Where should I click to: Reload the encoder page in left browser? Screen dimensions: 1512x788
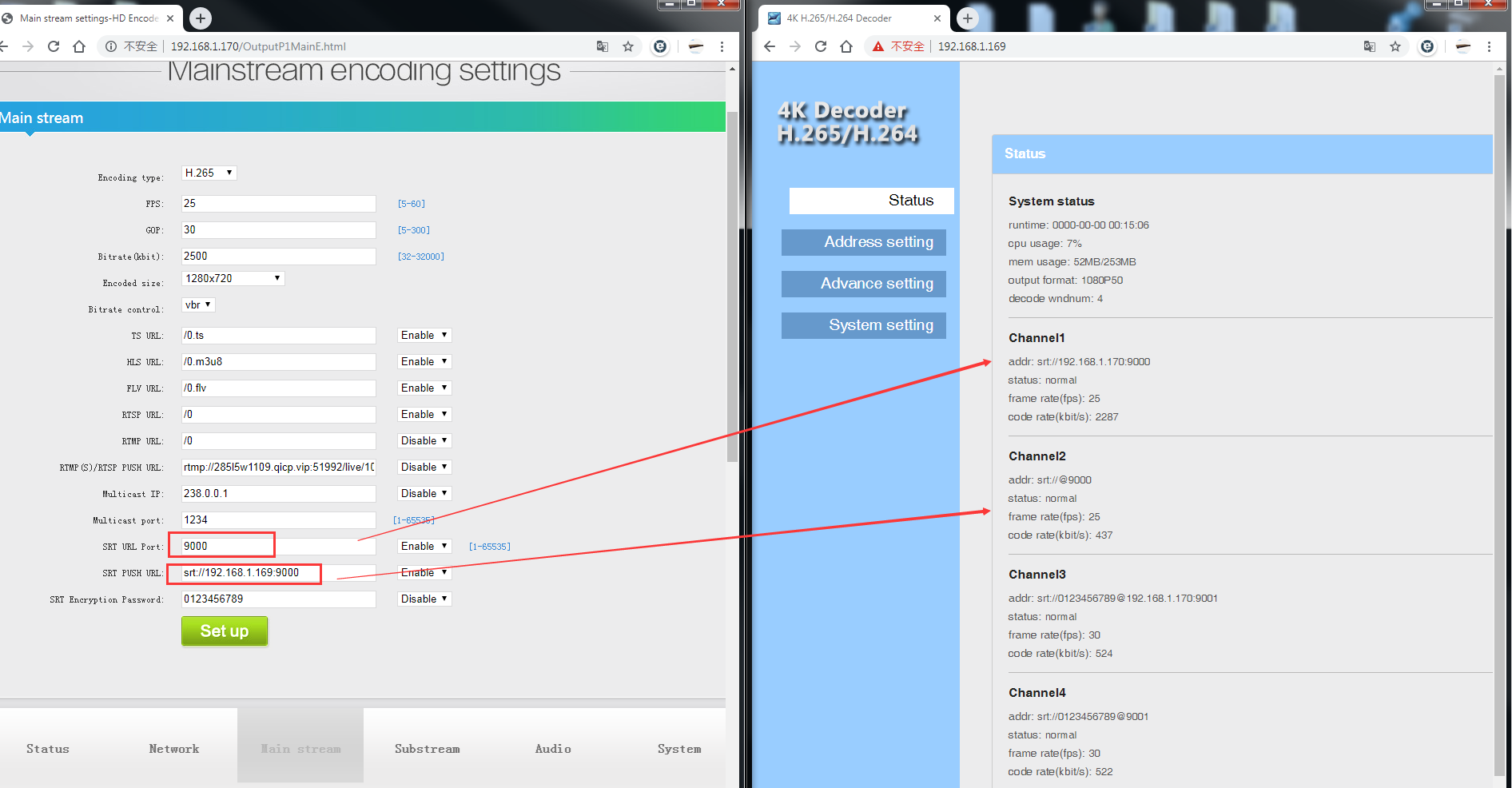pyautogui.click(x=54, y=46)
